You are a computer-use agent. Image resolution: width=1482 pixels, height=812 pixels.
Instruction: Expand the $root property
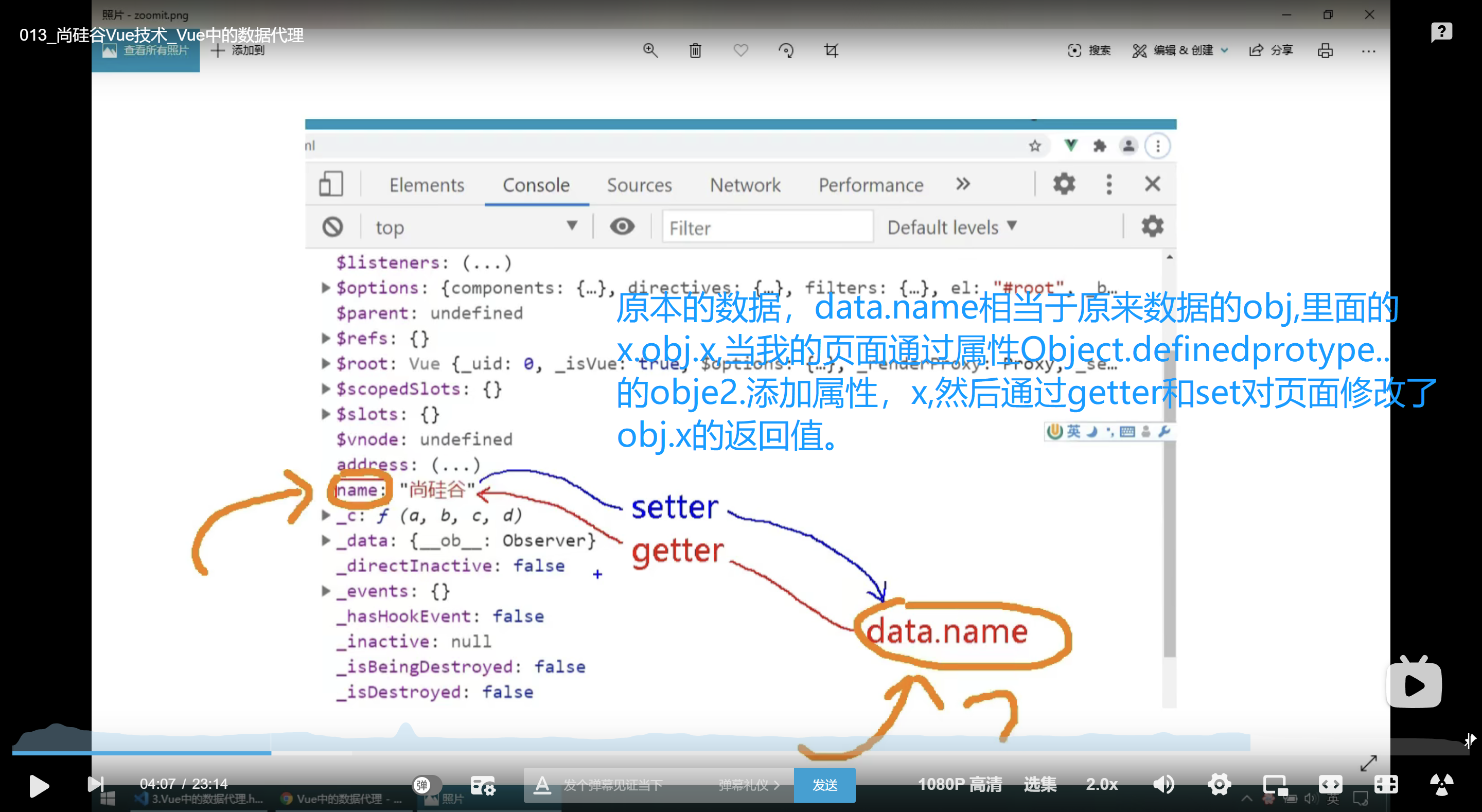[326, 363]
